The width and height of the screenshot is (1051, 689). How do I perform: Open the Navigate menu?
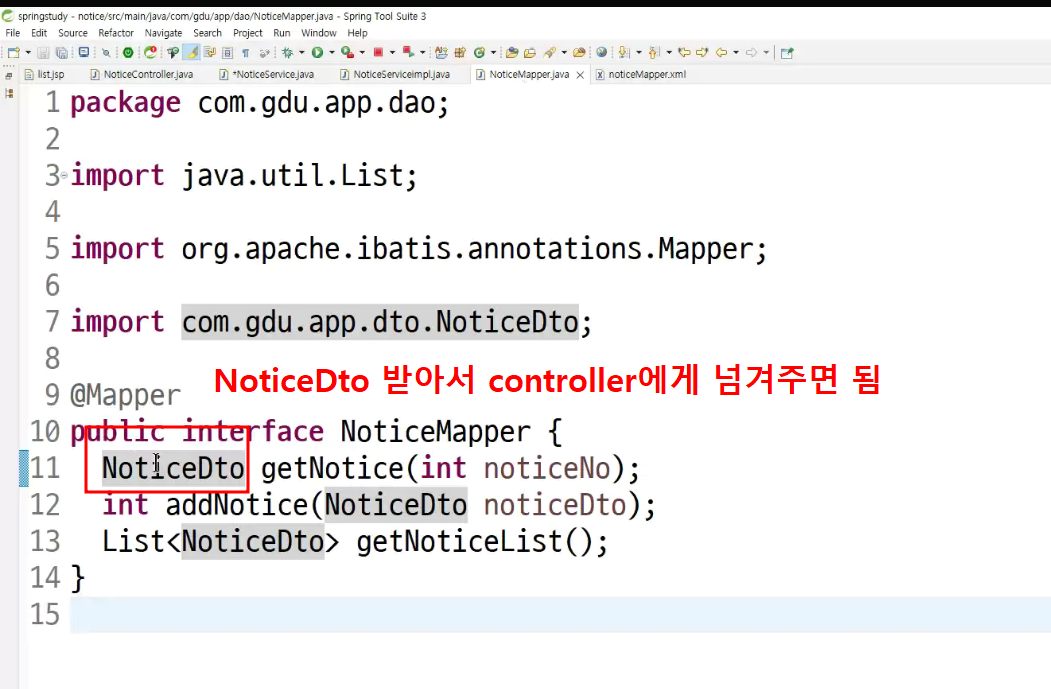point(163,33)
